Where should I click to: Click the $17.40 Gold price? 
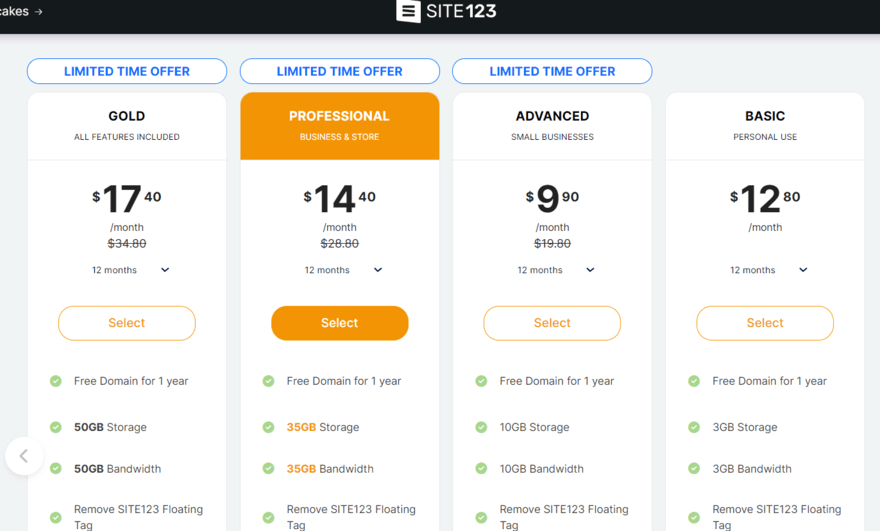click(x=127, y=199)
